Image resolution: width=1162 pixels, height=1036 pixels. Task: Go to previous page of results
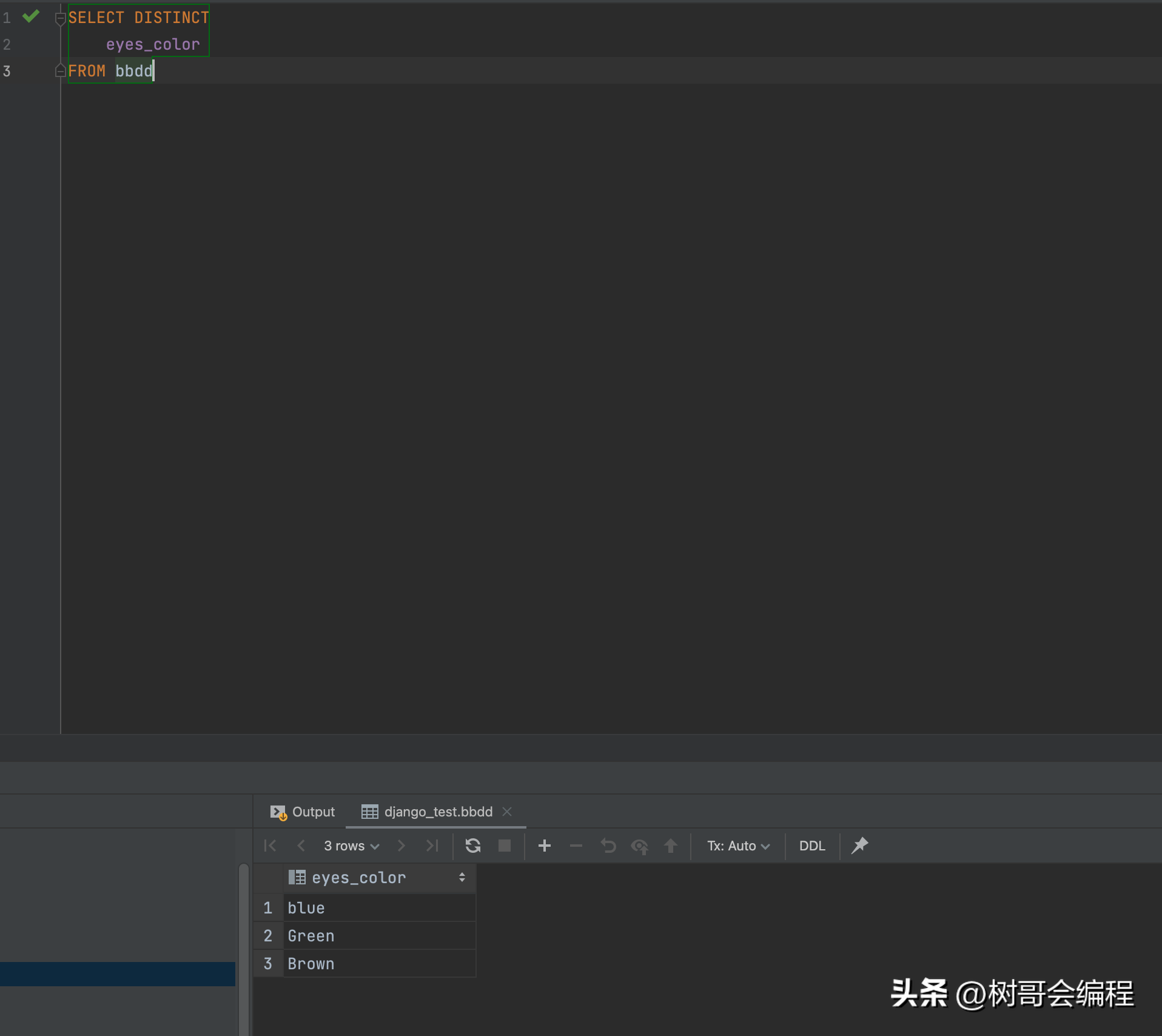(301, 846)
